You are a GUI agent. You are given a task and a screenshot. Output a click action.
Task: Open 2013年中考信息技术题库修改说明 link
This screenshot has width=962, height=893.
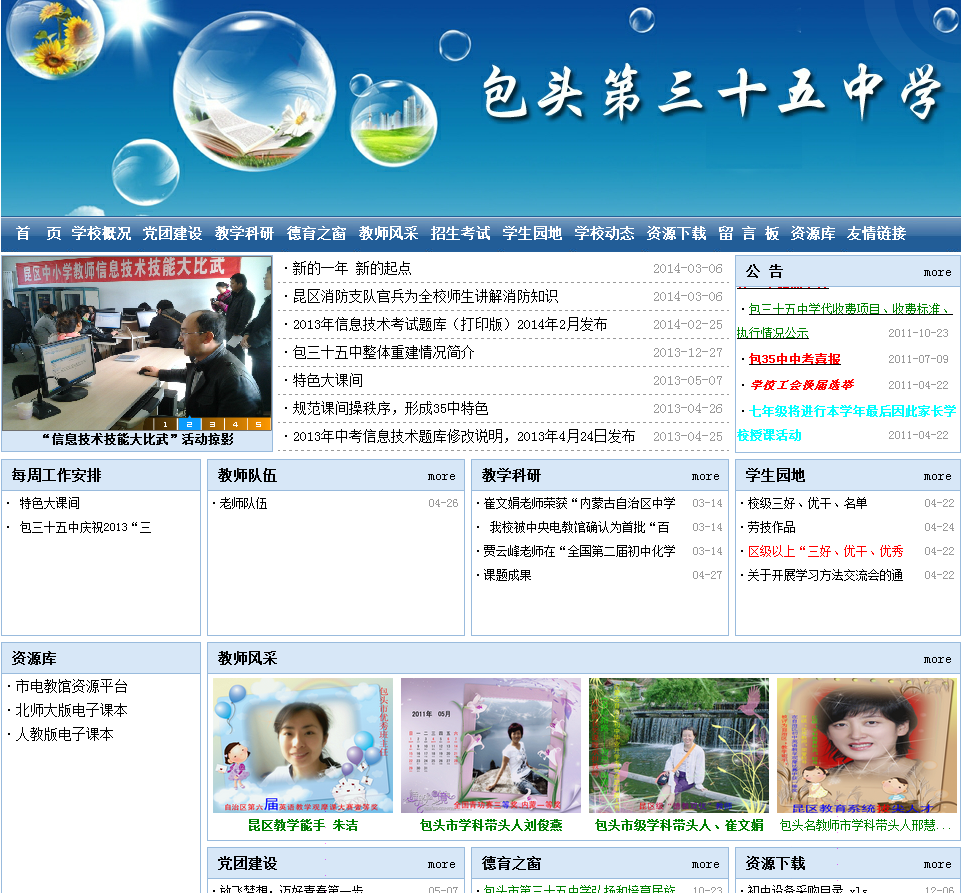[464, 437]
